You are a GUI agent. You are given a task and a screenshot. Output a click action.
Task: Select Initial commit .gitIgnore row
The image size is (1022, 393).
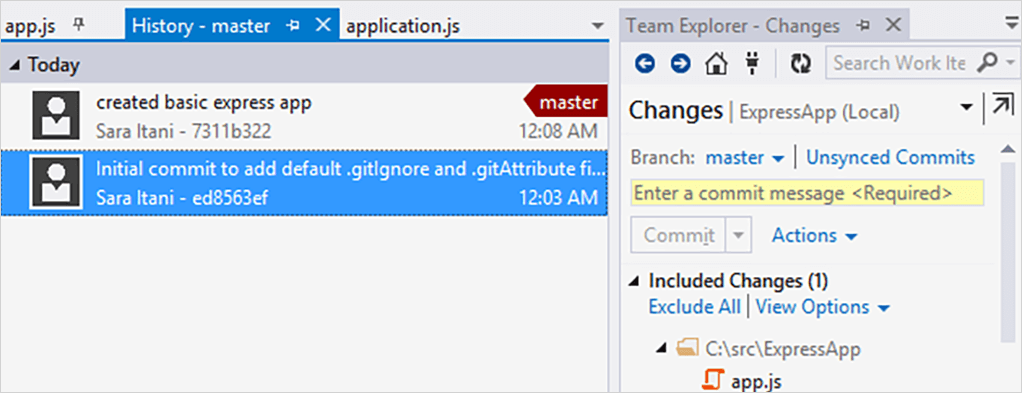[304, 182]
